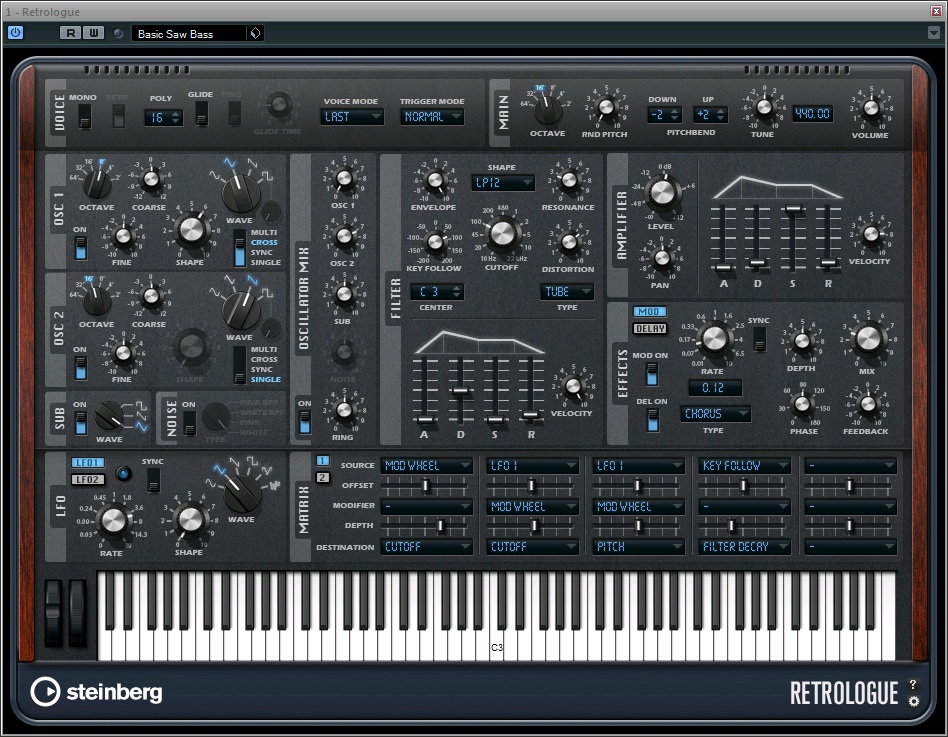Click the OSC 1 Wave selector knob
Screen dimensions: 948x737
[241, 193]
